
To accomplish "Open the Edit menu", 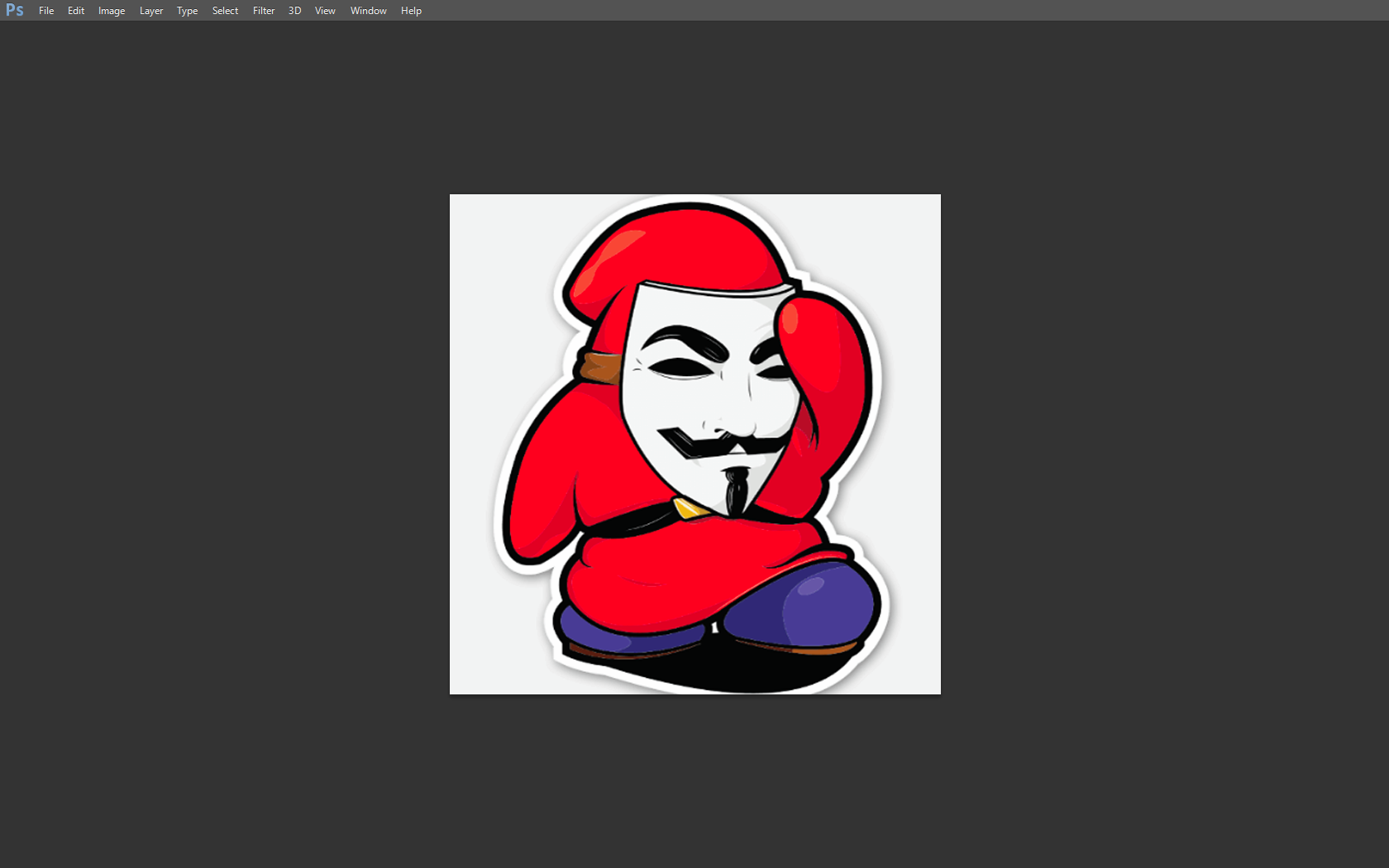I will [76, 11].
